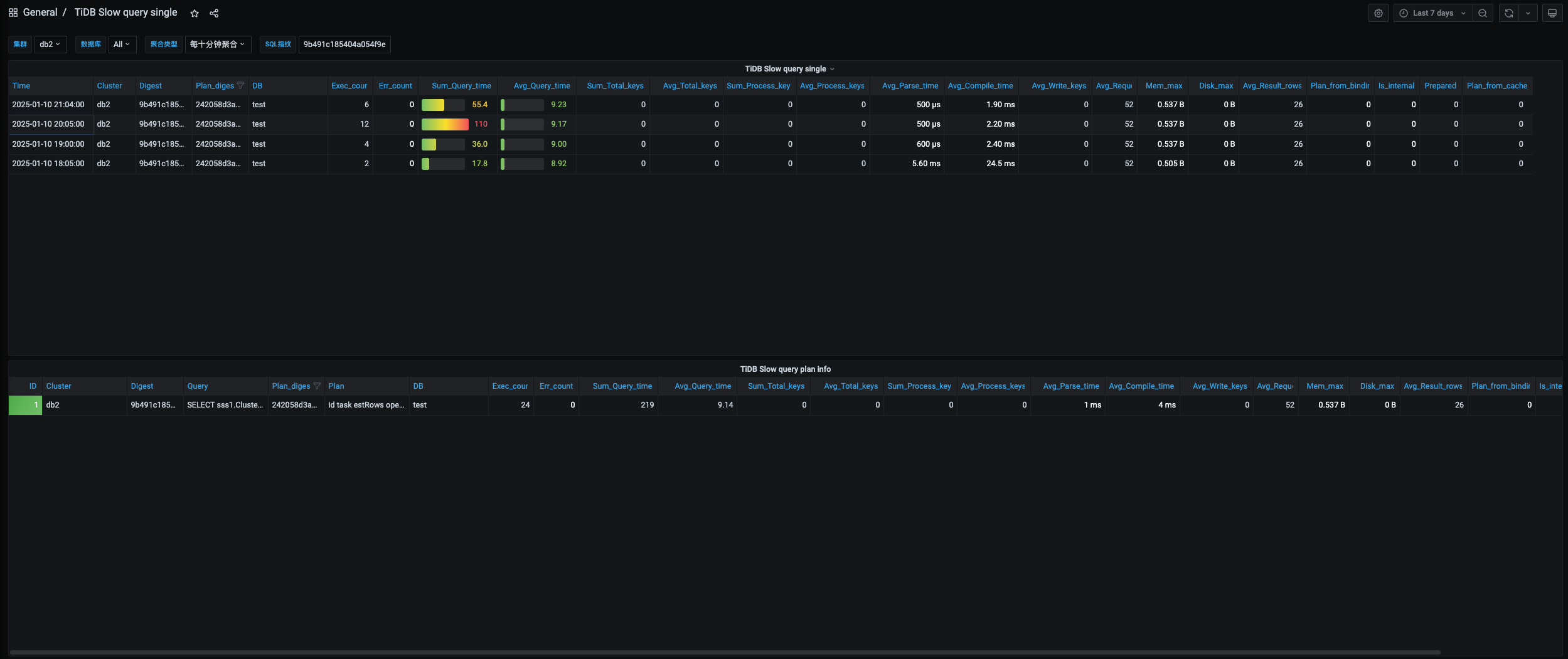Sort the plan info table by Disk_max

[x=1377, y=386]
